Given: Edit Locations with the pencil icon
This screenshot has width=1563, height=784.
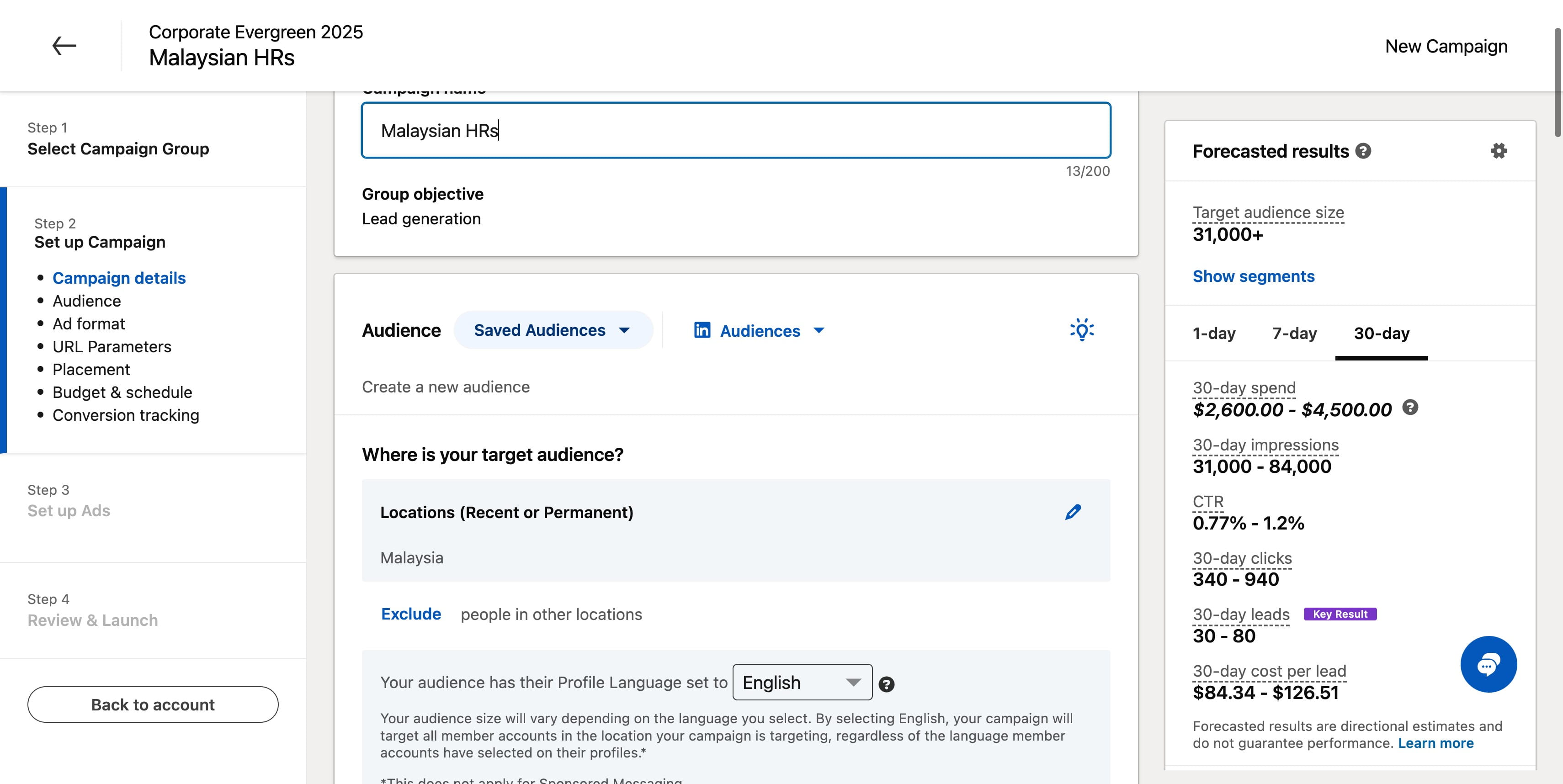Looking at the screenshot, I should [x=1073, y=512].
